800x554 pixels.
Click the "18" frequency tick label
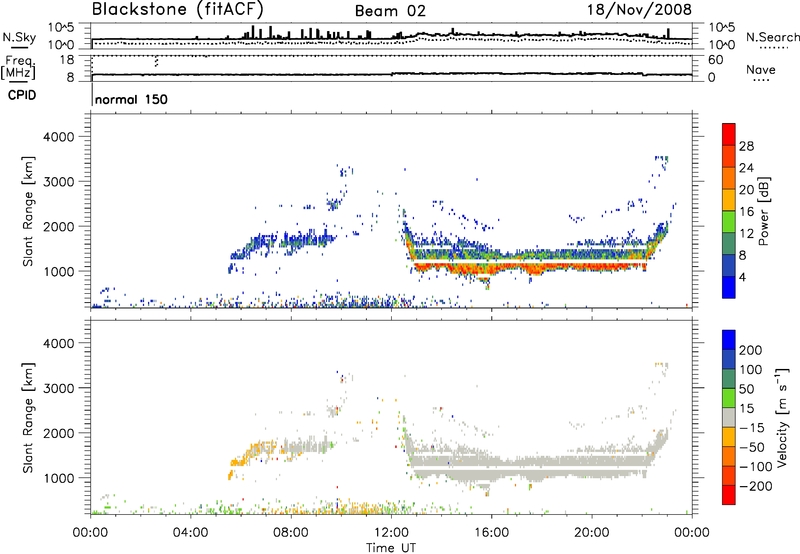tap(67, 60)
